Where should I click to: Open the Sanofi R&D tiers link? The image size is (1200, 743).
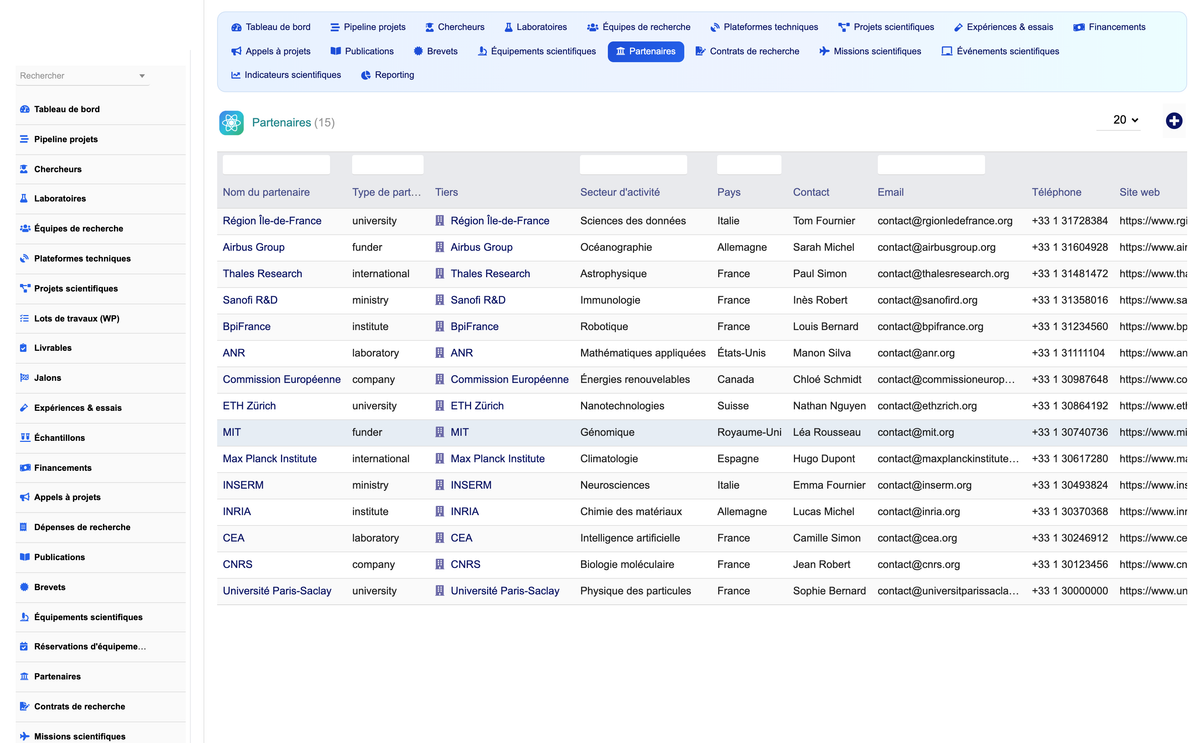[478, 300]
